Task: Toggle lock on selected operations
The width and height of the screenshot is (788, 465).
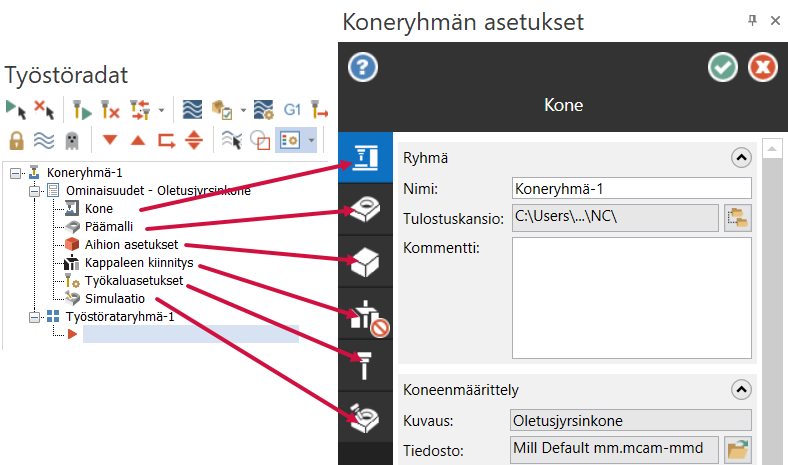Action: click(x=17, y=140)
